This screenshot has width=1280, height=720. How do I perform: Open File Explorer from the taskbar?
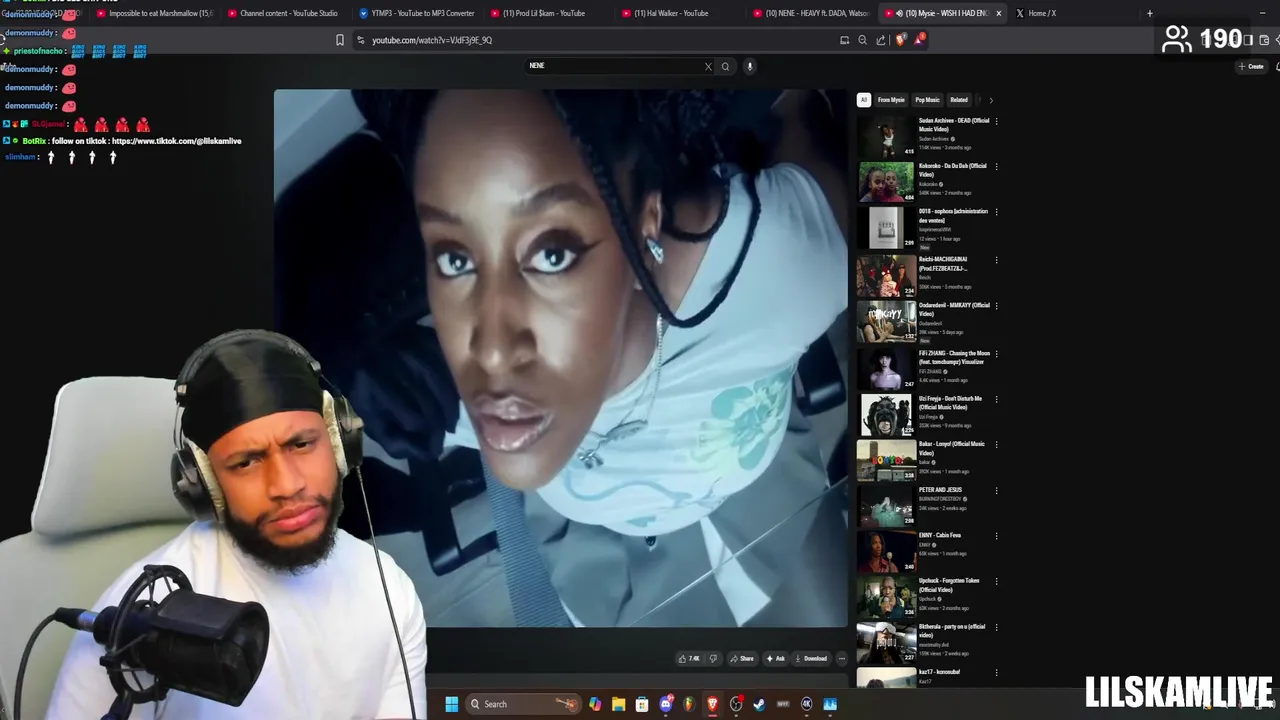pos(619,704)
